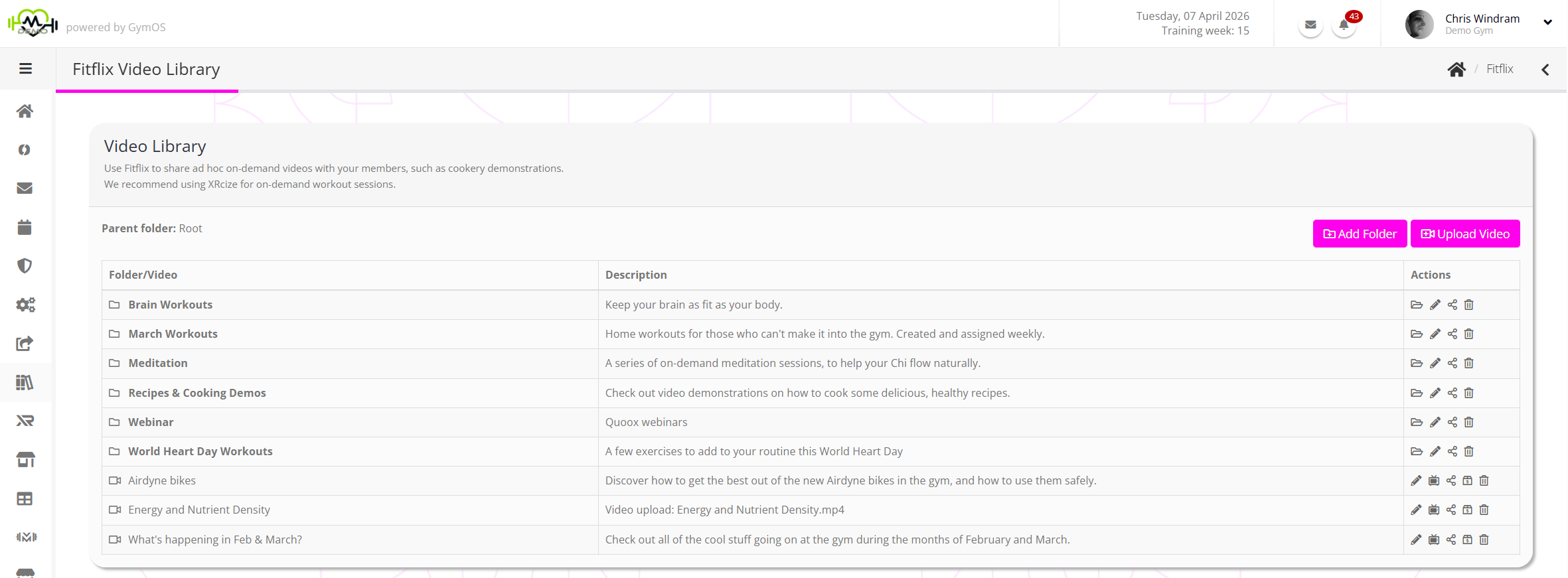1568x578 pixels.
Task: Expand the Chris Windram account dropdown
Action: (1547, 22)
